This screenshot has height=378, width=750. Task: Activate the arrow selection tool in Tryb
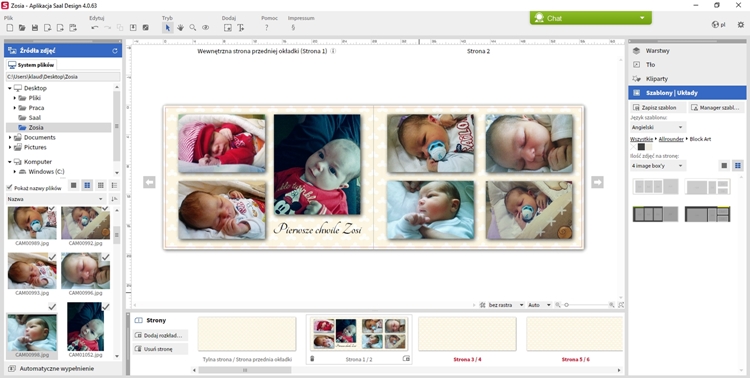pyautogui.click(x=167, y=28)
